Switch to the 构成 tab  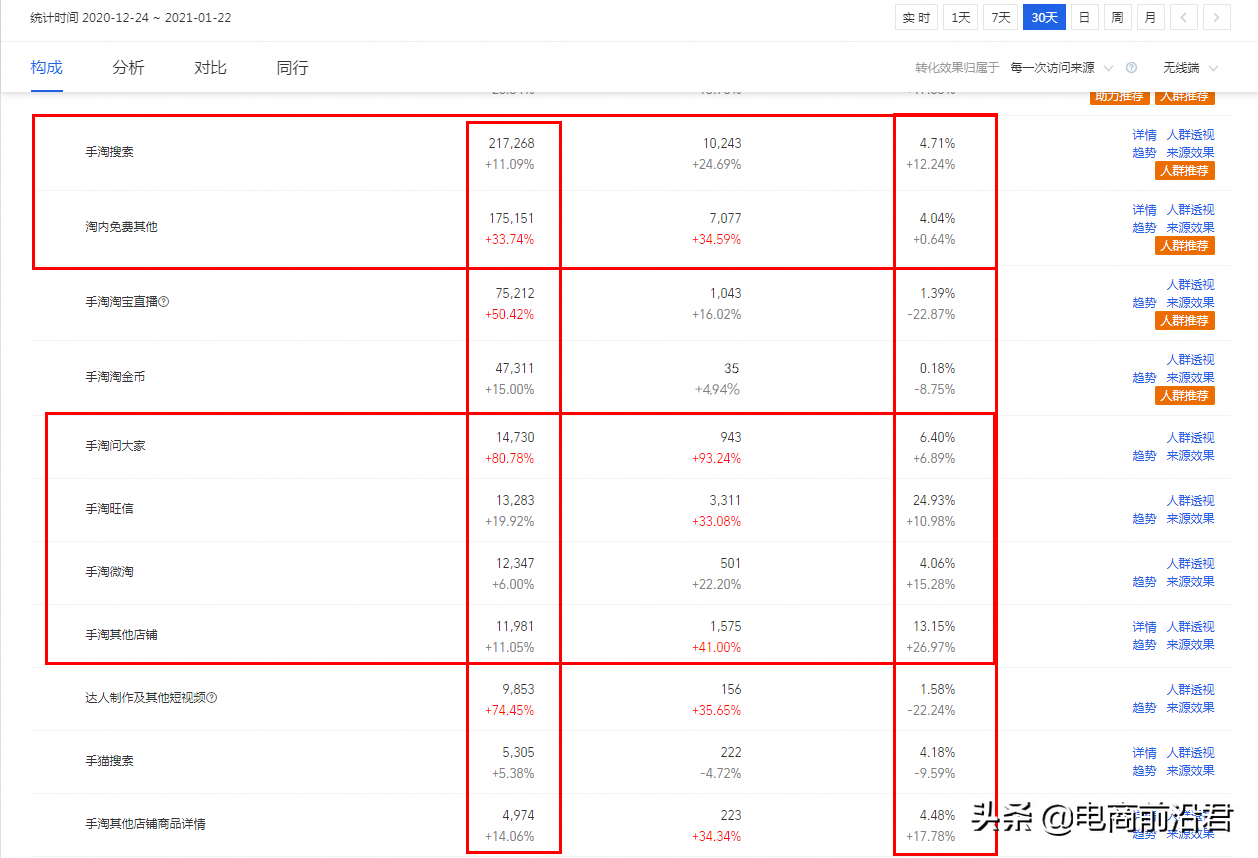tap(47, 68)
